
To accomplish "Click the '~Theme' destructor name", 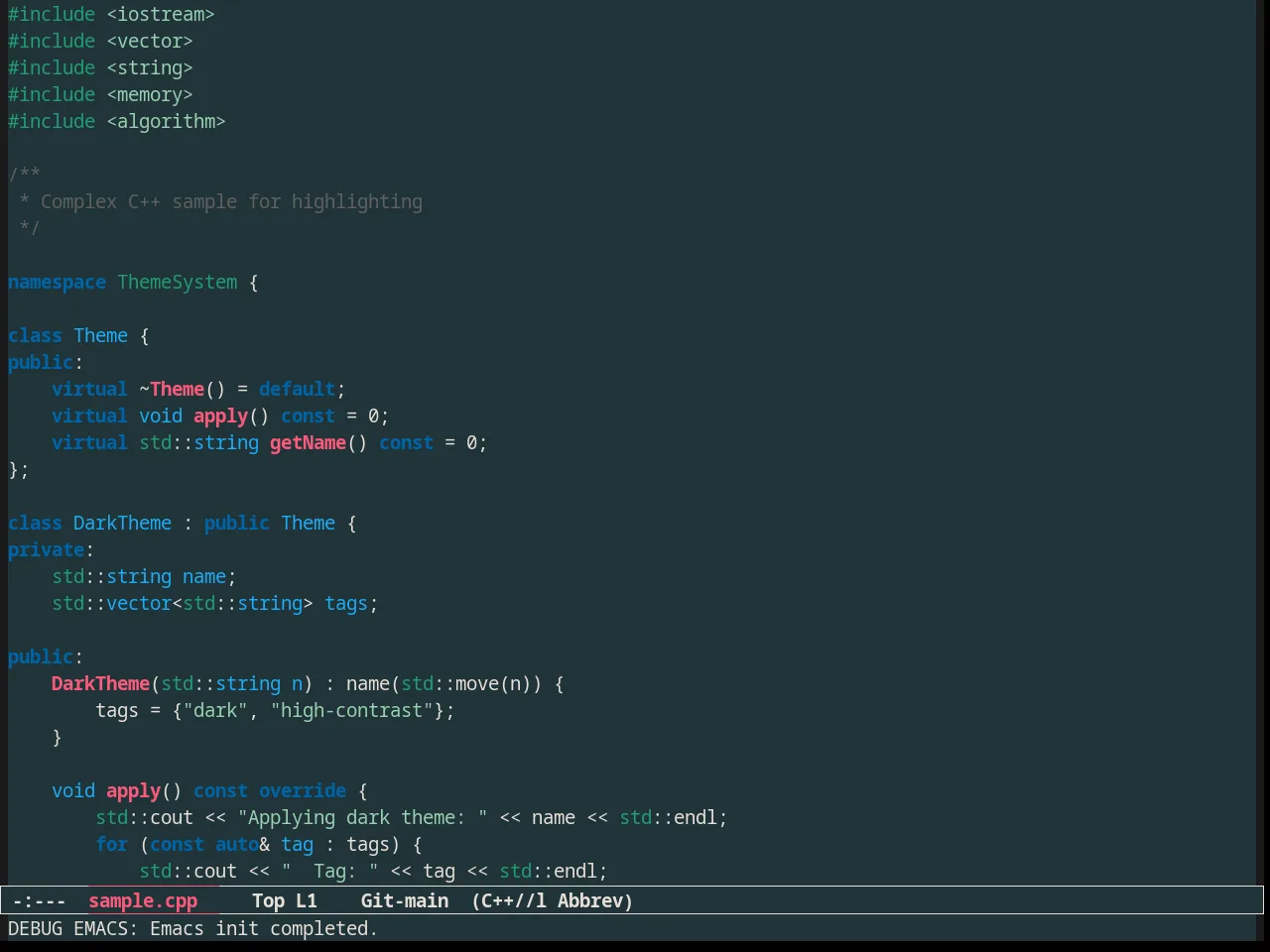I will [172, 389].
